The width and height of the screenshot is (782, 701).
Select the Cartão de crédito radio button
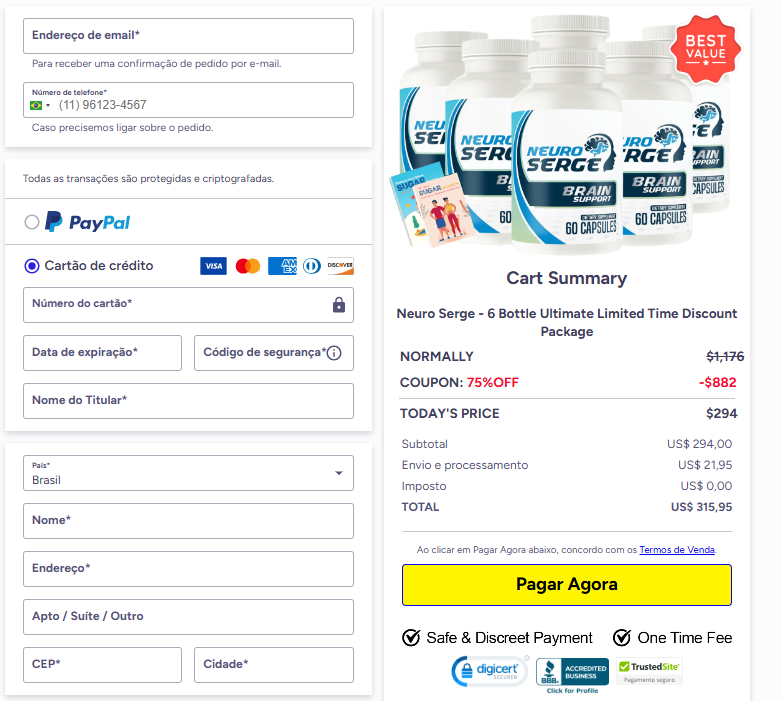tap(32, 266)
